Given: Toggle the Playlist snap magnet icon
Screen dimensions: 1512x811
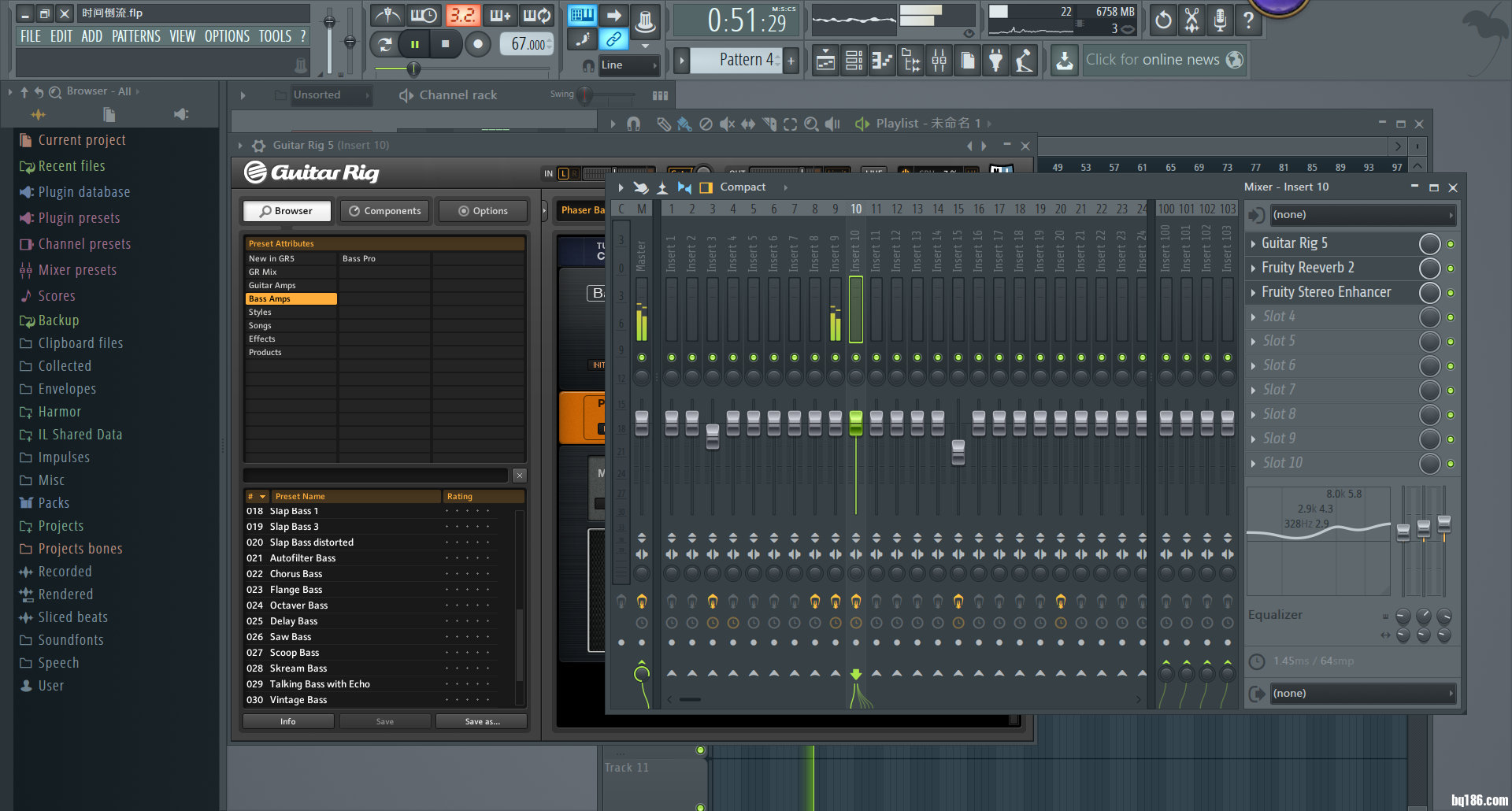Looking at the screenshot, I should point(634,124).
